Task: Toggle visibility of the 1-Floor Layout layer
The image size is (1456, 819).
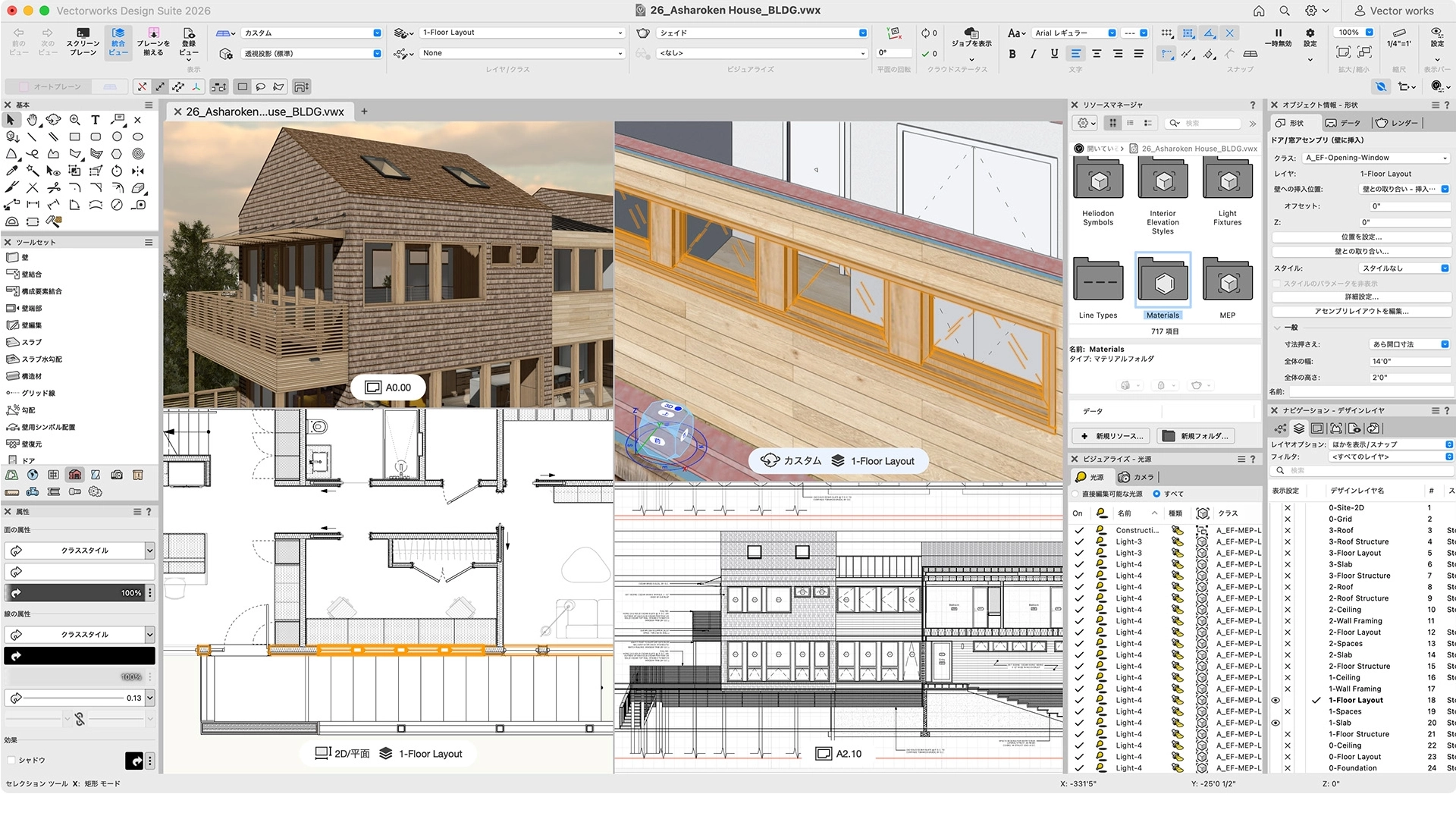Action: tap(1275, 700)
